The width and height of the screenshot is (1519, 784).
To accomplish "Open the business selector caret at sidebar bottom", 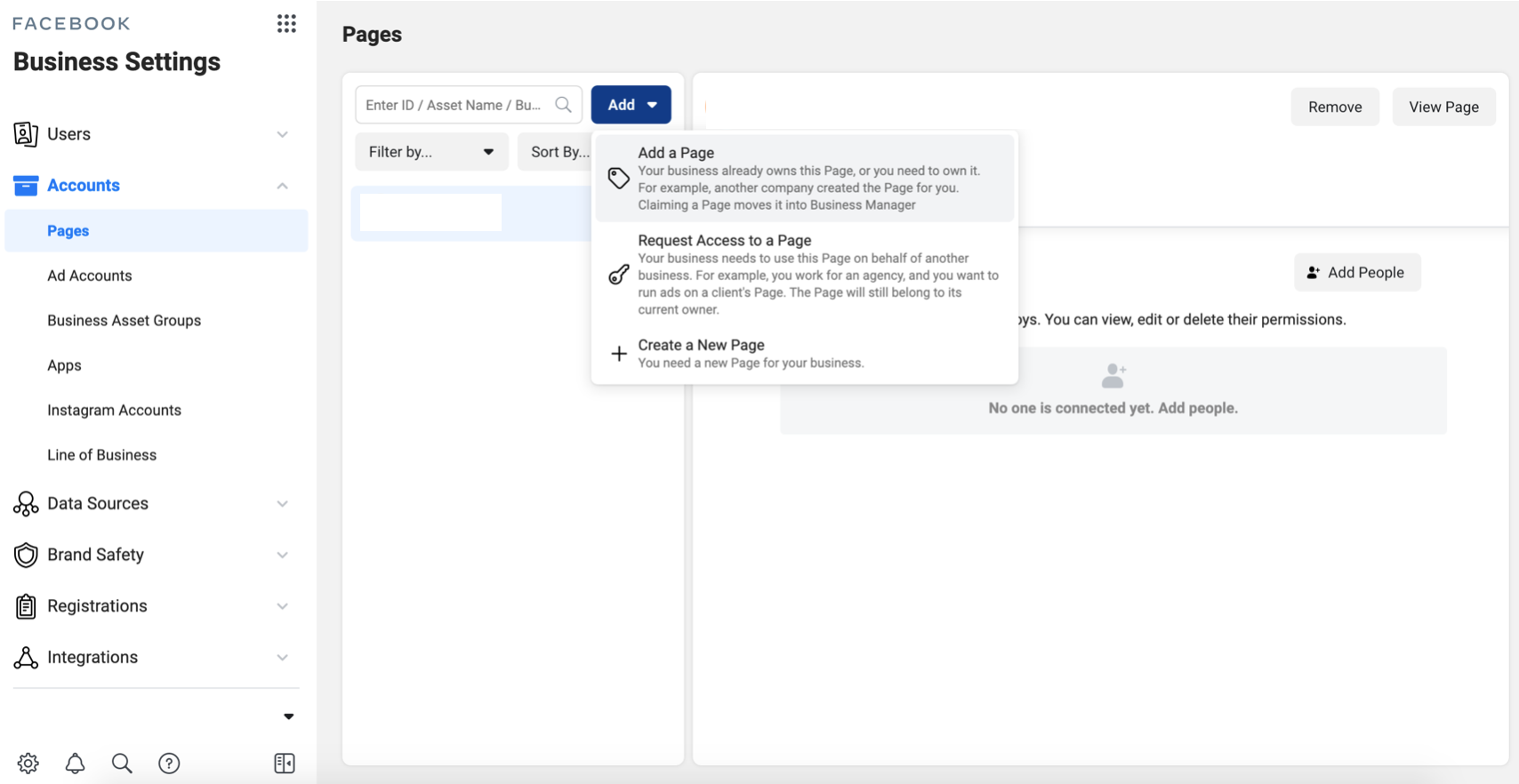I will [x=288, y=716].
